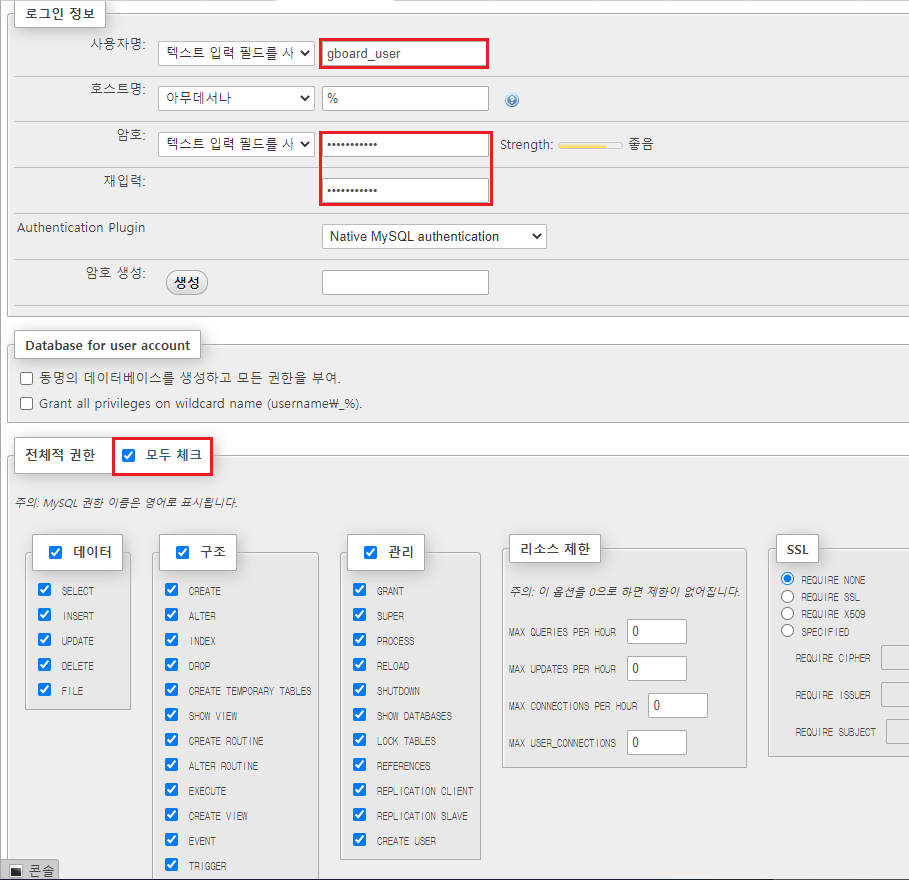Open the Authentication Plugin dropdown
The width and height of the screenshot is (909, 880).
pyautogui.click(x=434, y=237)
